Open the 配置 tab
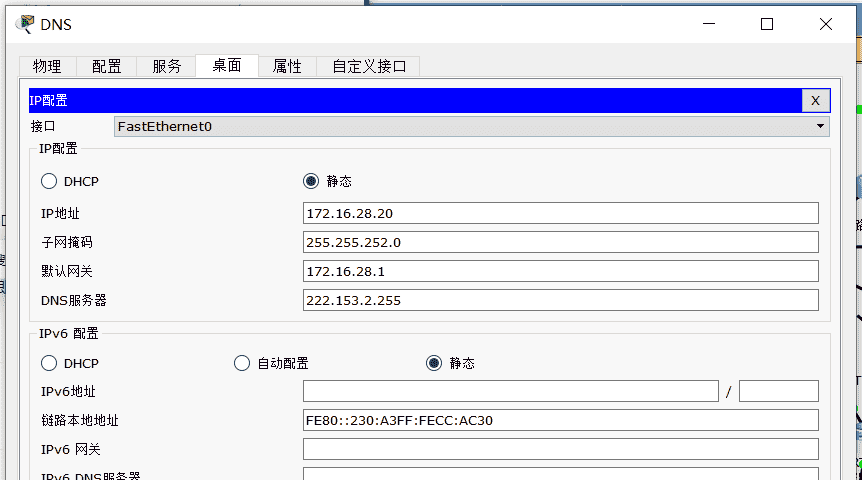This screenshot has width=862, height=480. (107, 67)
